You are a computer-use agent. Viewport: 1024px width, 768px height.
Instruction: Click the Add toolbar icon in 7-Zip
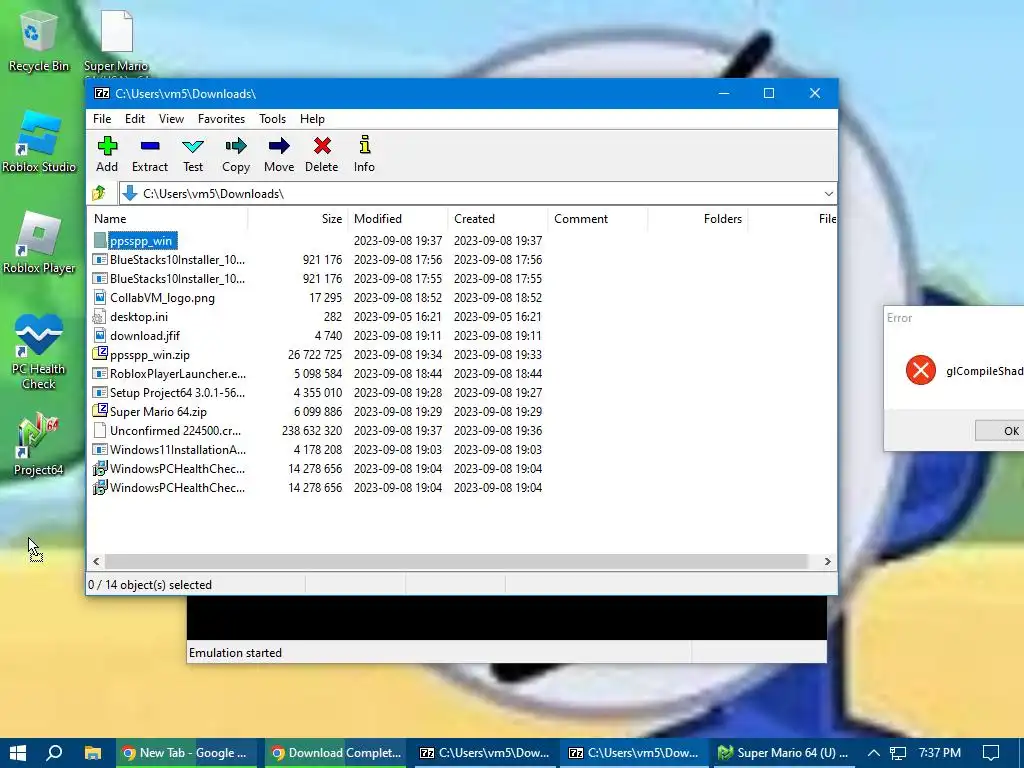[x=107, y=154]
